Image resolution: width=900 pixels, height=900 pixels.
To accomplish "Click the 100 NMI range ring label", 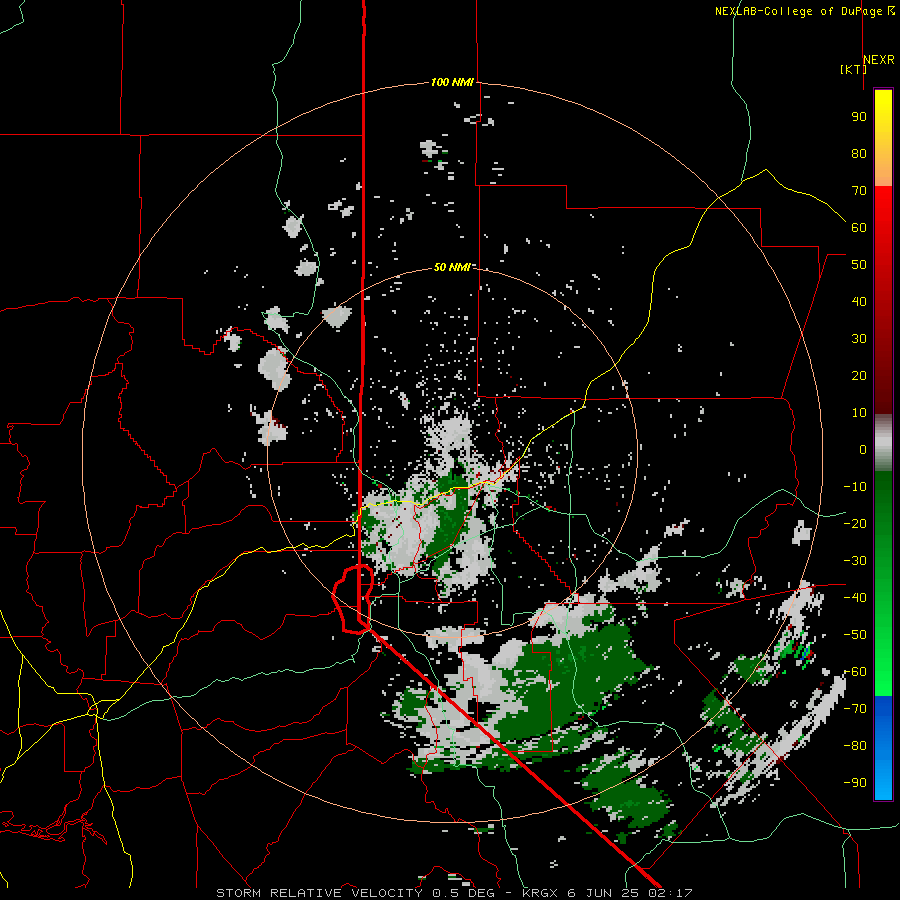I will tap(452, 83).
